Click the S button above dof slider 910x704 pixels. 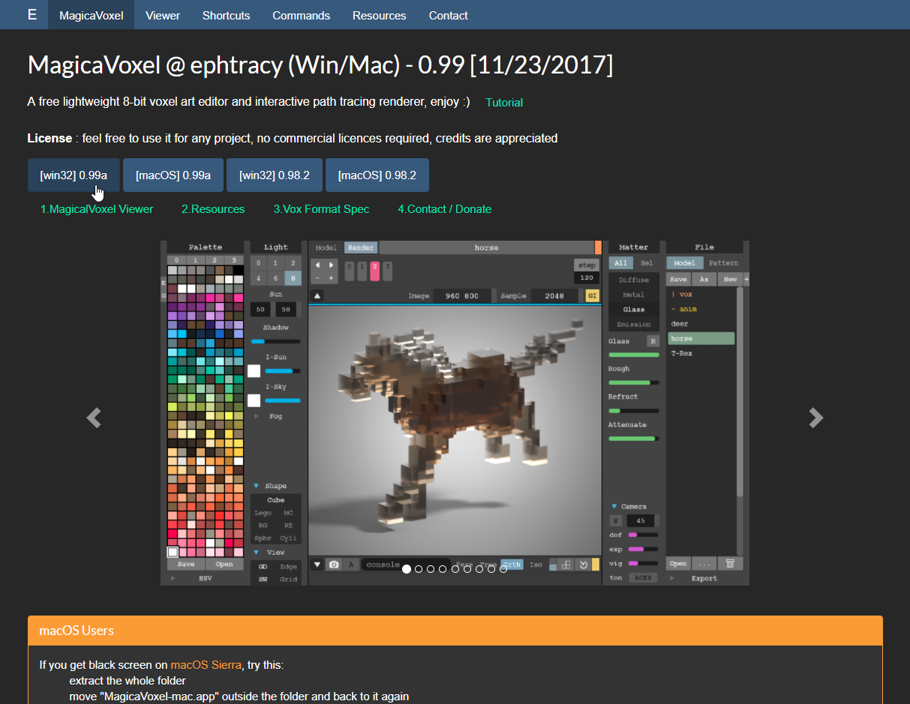pyautogui.click(x=616, y=520)
